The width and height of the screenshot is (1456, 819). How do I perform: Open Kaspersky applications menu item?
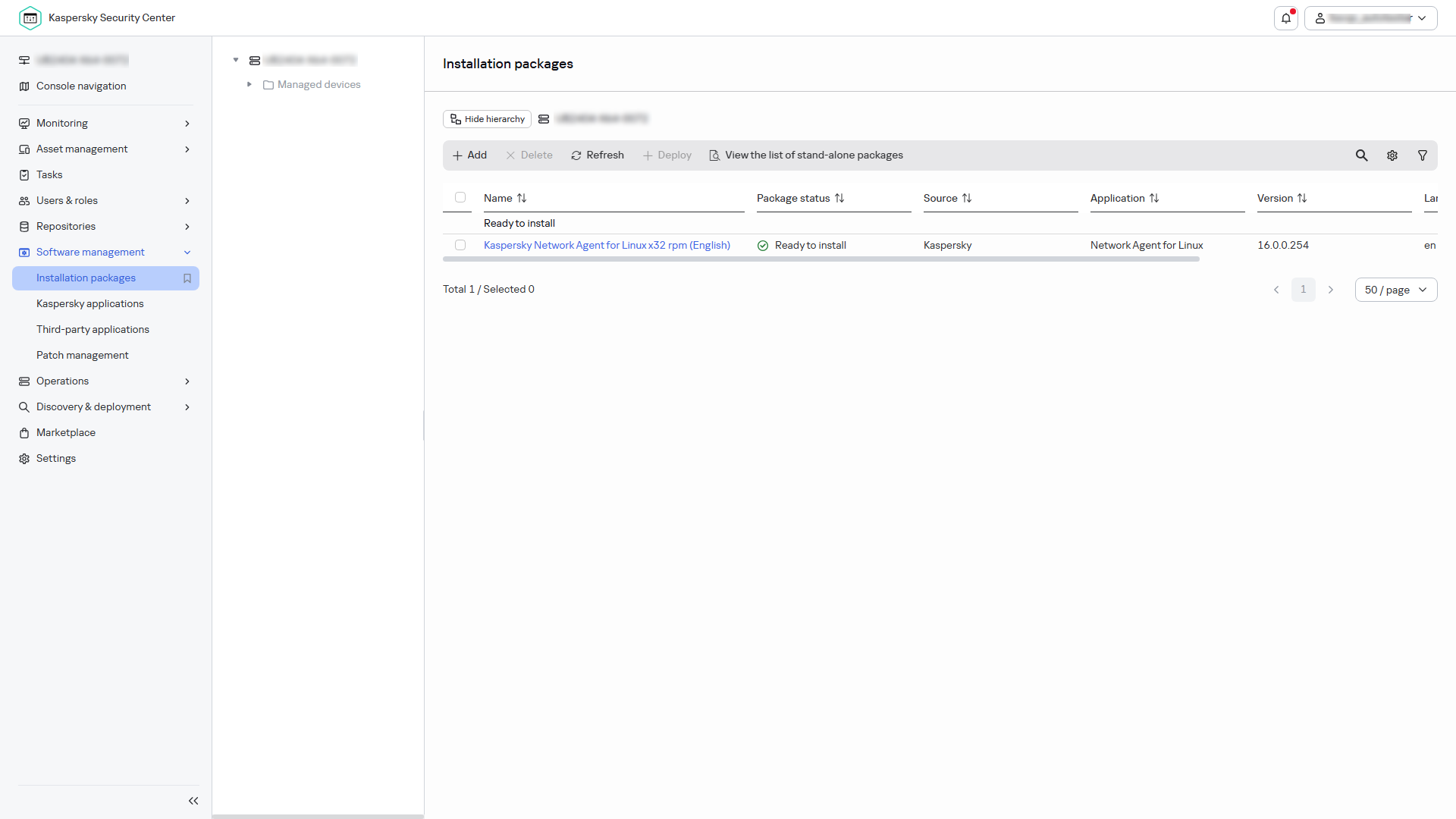point(89,303)
